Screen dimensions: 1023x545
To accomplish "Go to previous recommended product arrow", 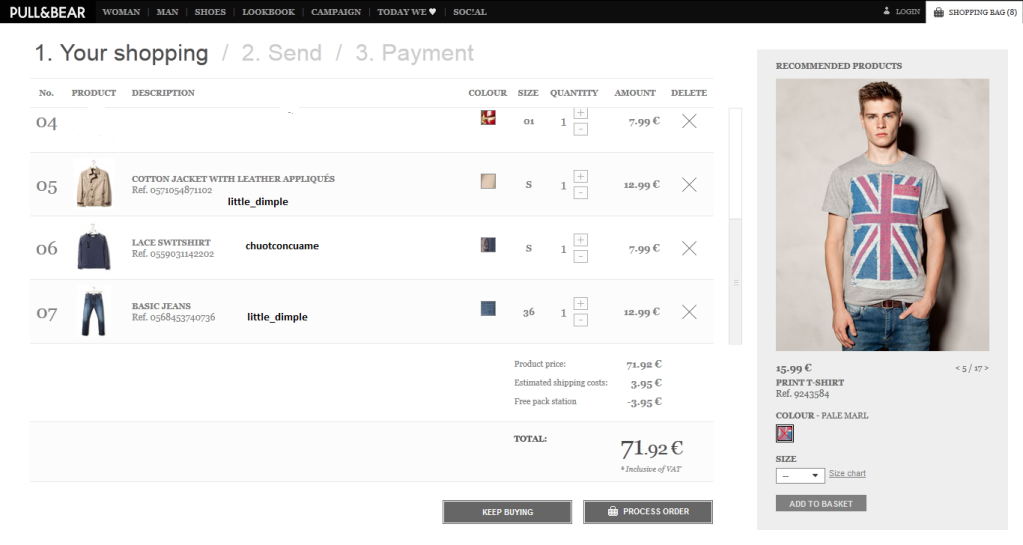I will tap(958, 368).
